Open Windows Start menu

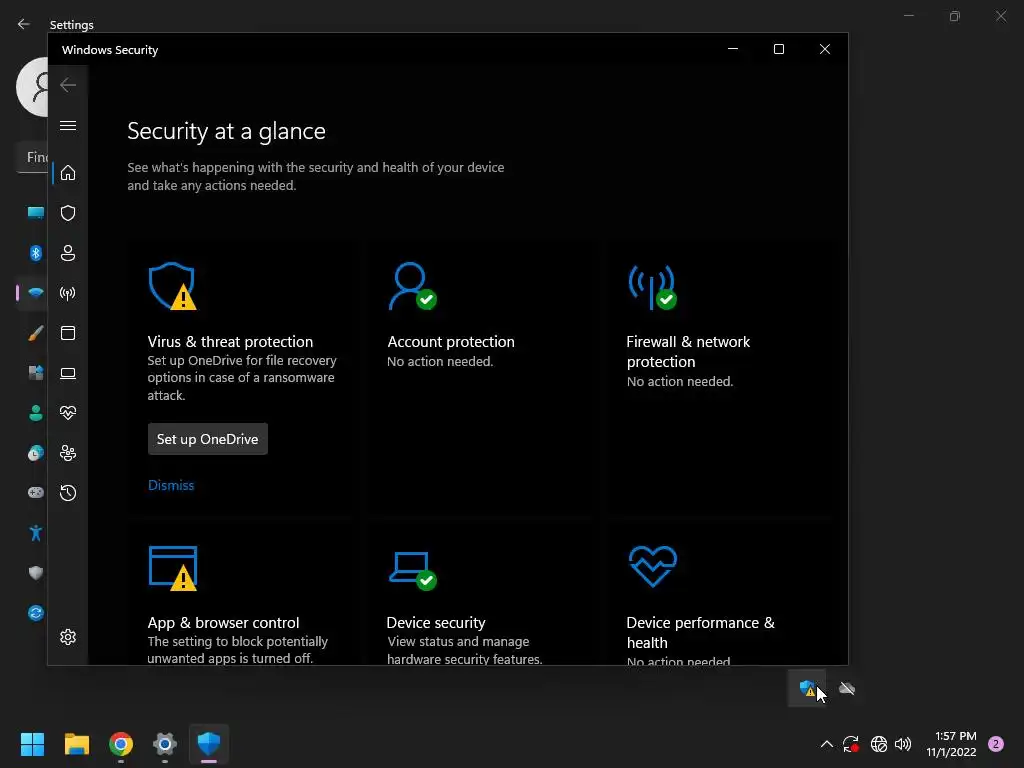tap(32, 744)
